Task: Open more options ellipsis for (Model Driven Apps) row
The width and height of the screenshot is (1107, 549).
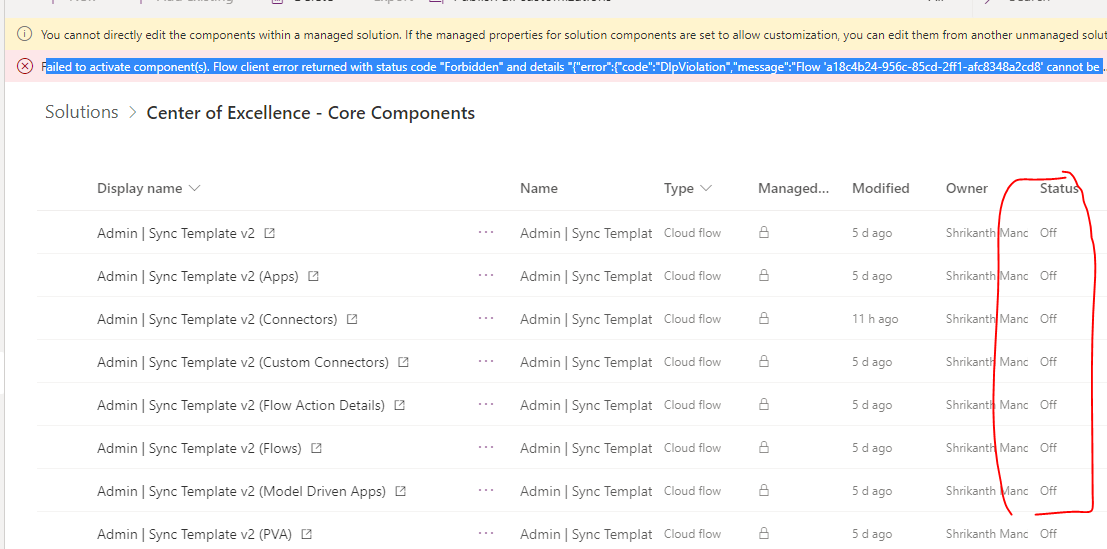Action: tap(486, 490)
